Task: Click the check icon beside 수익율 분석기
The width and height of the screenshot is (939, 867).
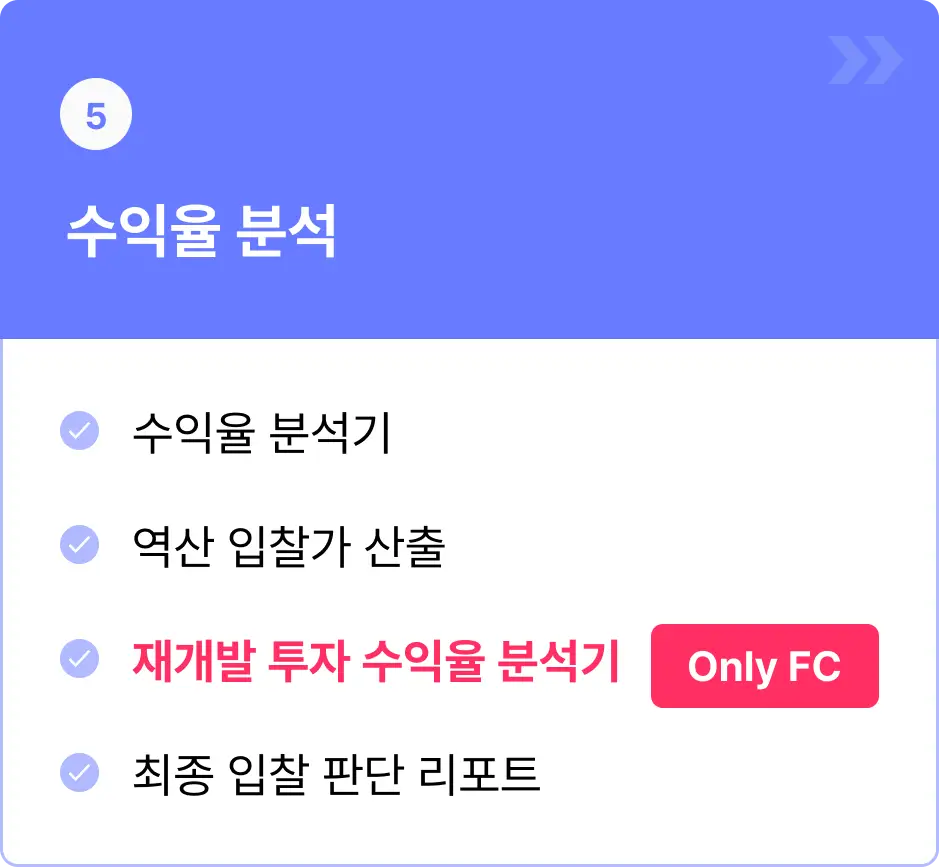Action: pyautogui.click(x=80, y=431)
